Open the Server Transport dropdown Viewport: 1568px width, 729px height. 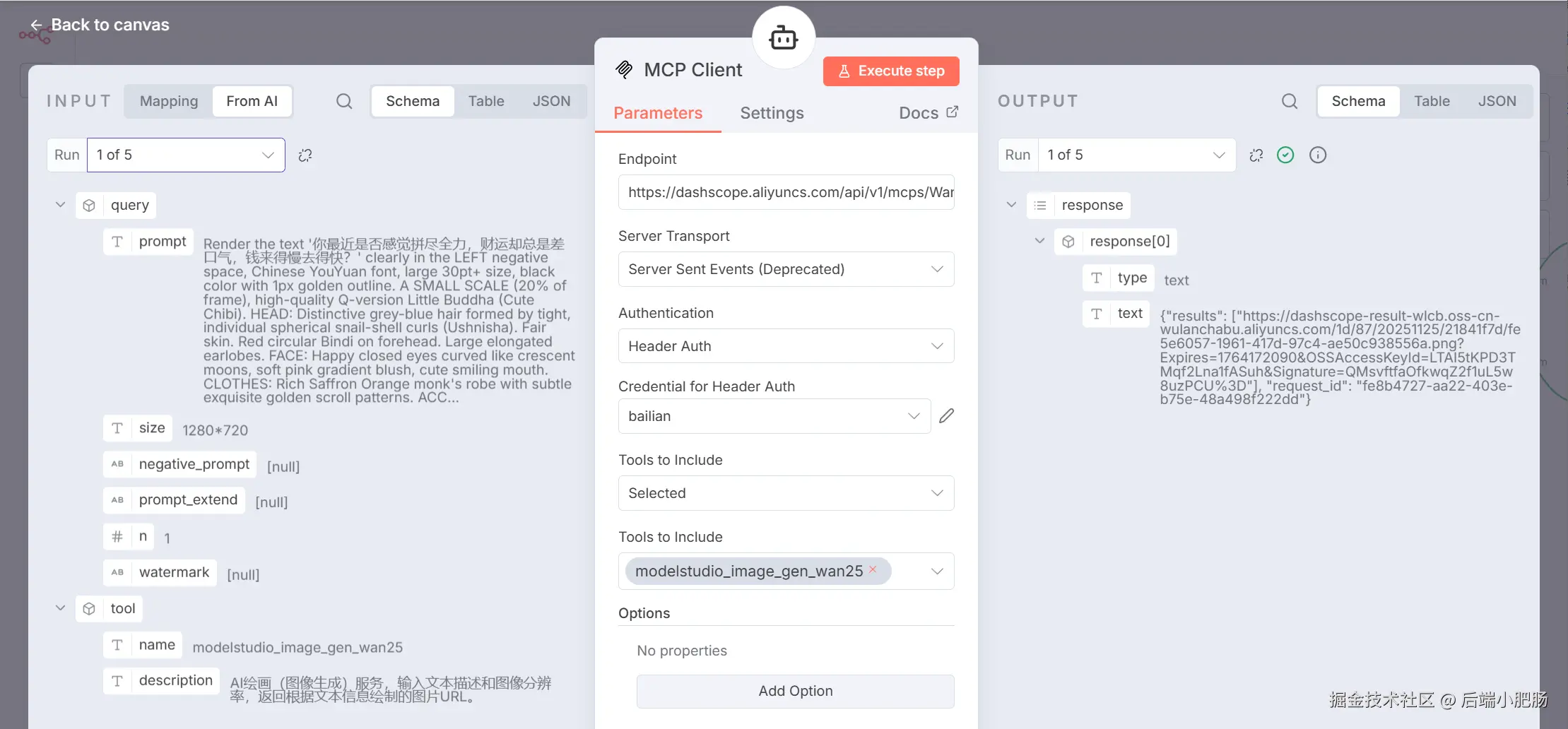(x=786, y=269)
